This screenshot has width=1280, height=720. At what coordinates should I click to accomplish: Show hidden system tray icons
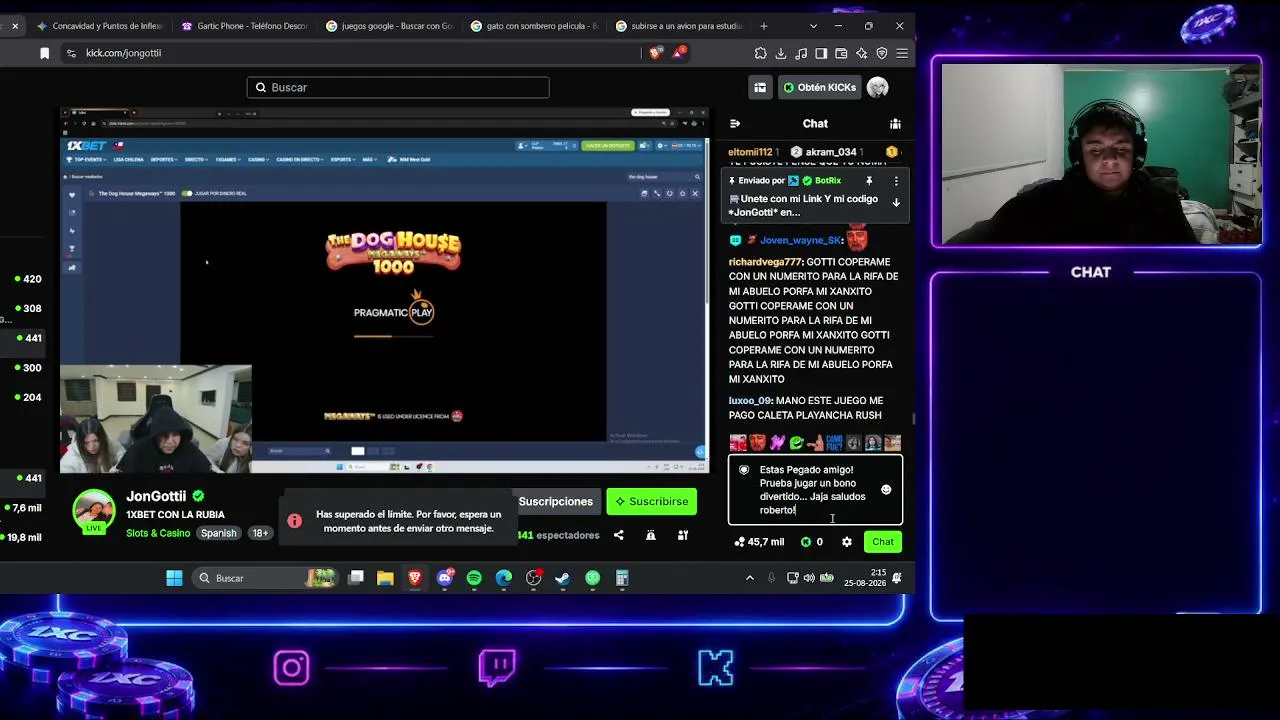(x=750, y=578)
